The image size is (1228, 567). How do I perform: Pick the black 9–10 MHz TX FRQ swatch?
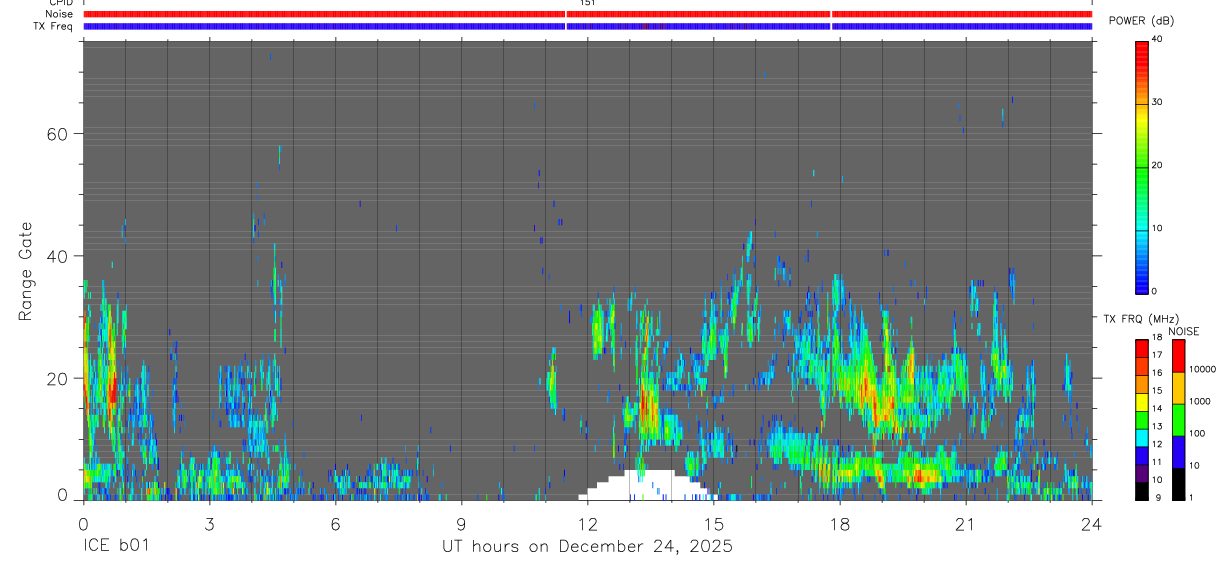[1141, 491]
